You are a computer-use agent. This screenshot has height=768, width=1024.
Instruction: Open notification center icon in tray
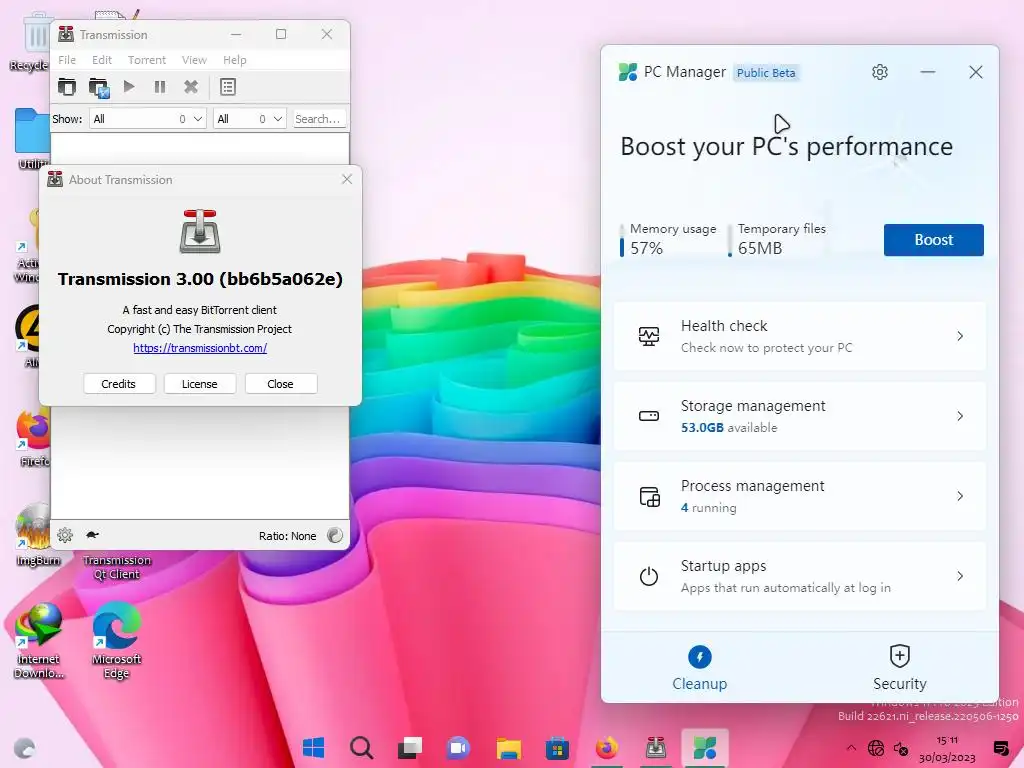[1000, 748]
